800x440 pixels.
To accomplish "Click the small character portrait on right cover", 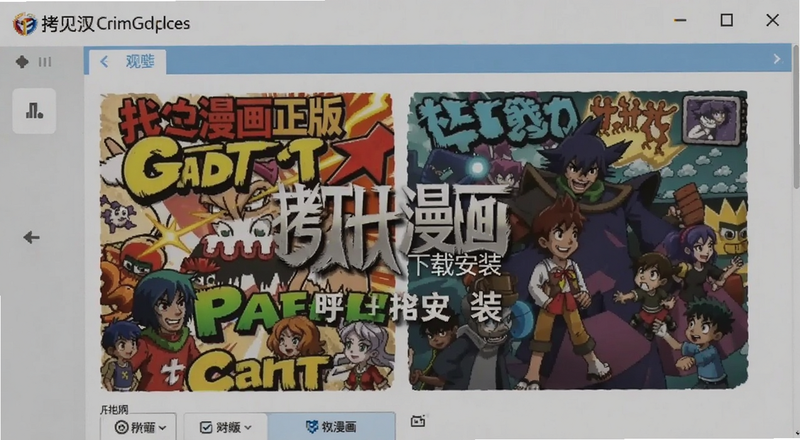I will (x=711, y=119).
